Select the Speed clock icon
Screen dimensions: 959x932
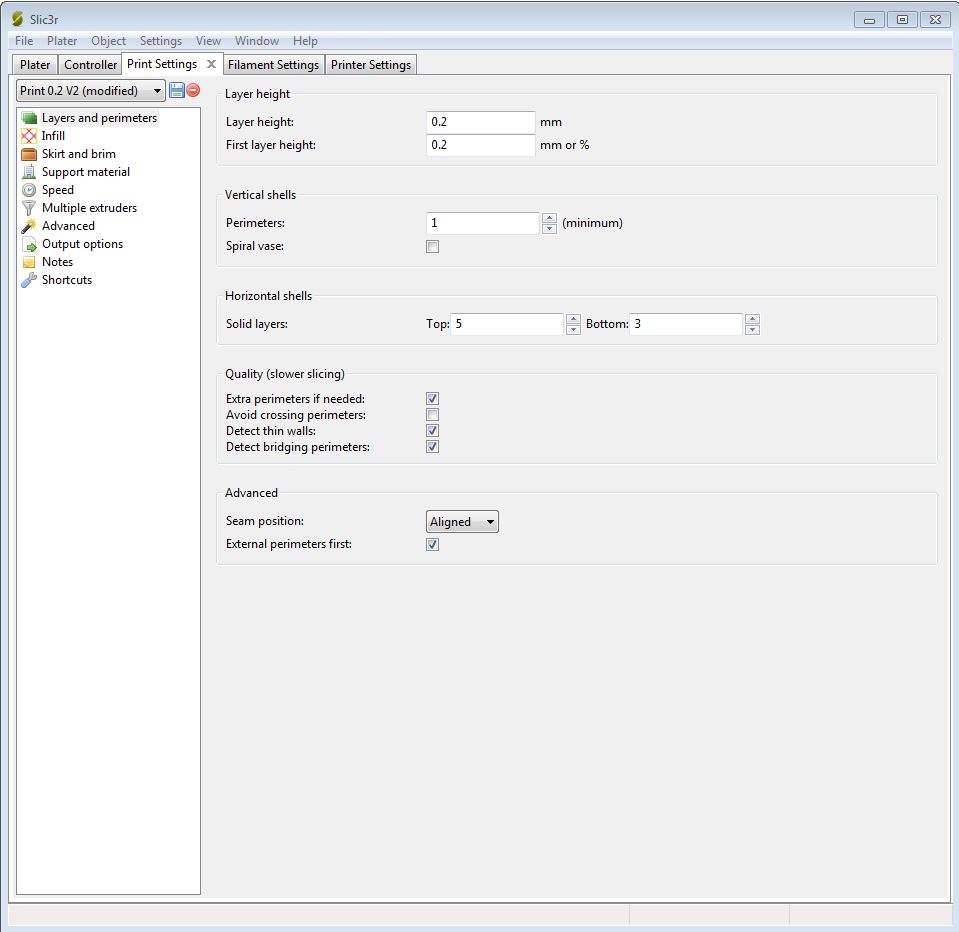tap(29, 190)
